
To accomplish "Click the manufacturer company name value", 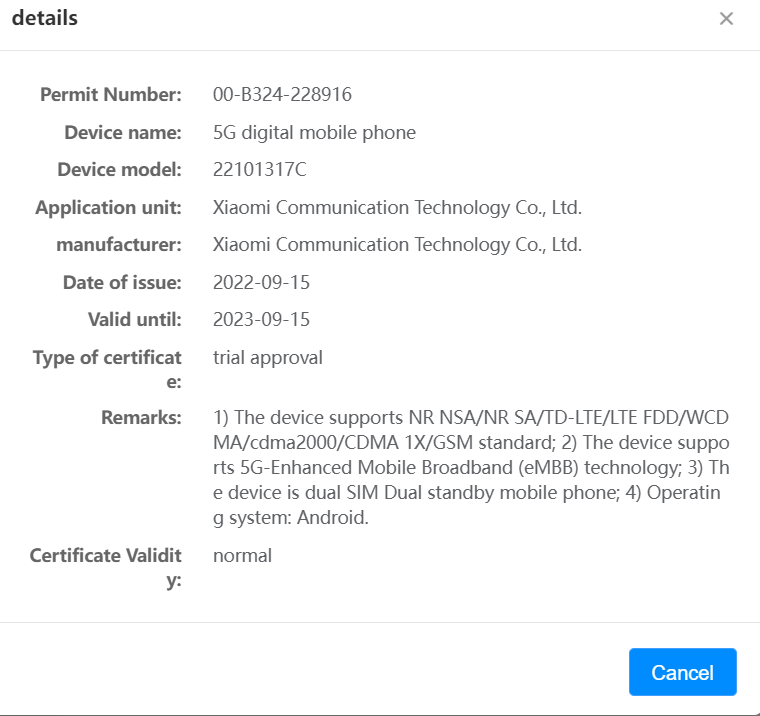I will click(x=397, y=245).
